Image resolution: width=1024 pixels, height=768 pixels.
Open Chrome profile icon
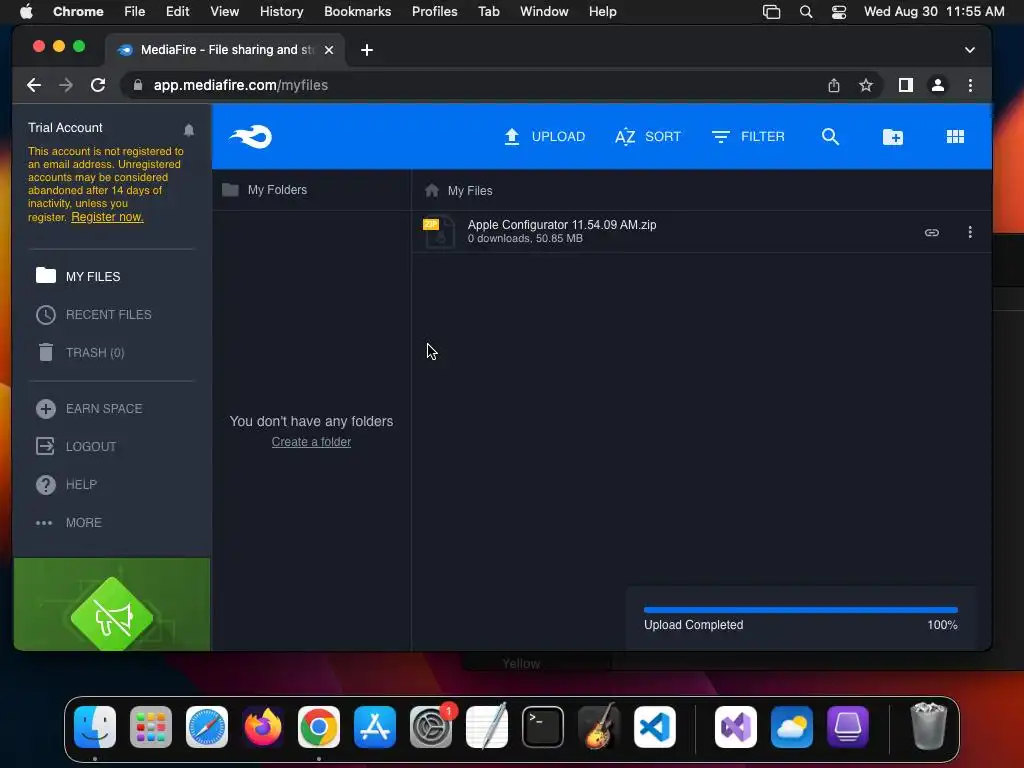pos(938,85)
